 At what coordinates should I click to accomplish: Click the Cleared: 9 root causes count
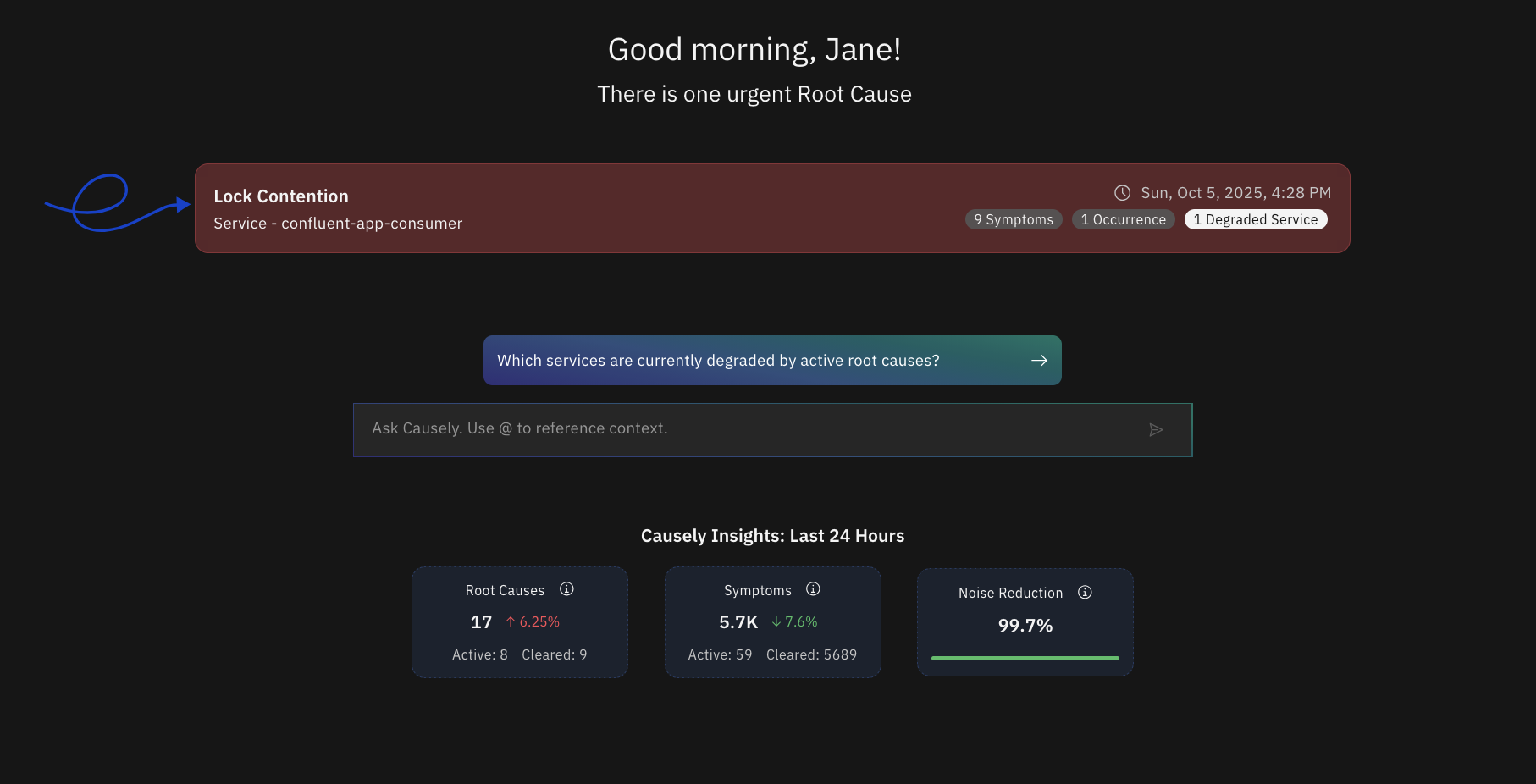(x=554, y=655)
